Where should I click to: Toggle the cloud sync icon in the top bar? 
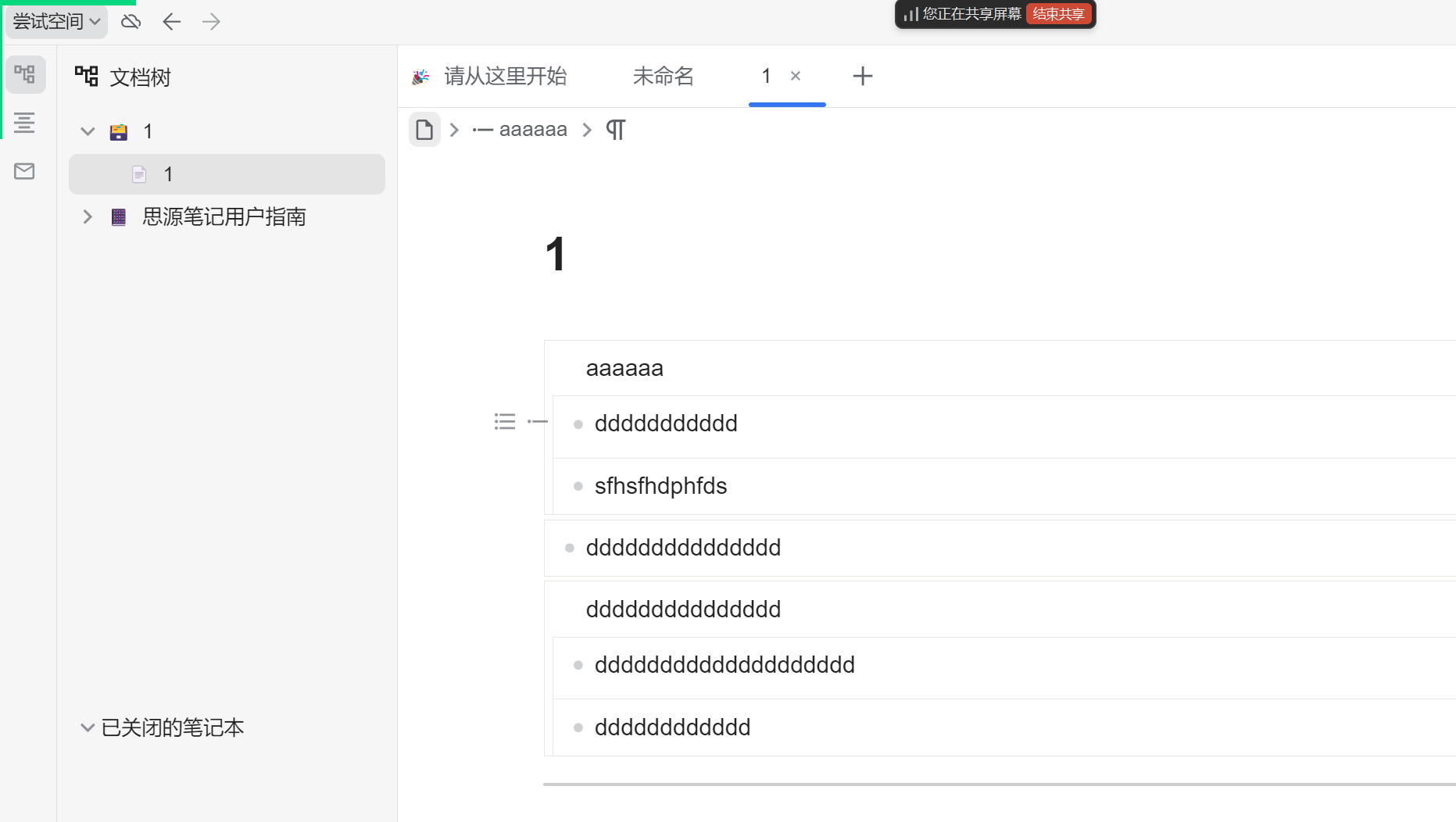tap(131, 21)
